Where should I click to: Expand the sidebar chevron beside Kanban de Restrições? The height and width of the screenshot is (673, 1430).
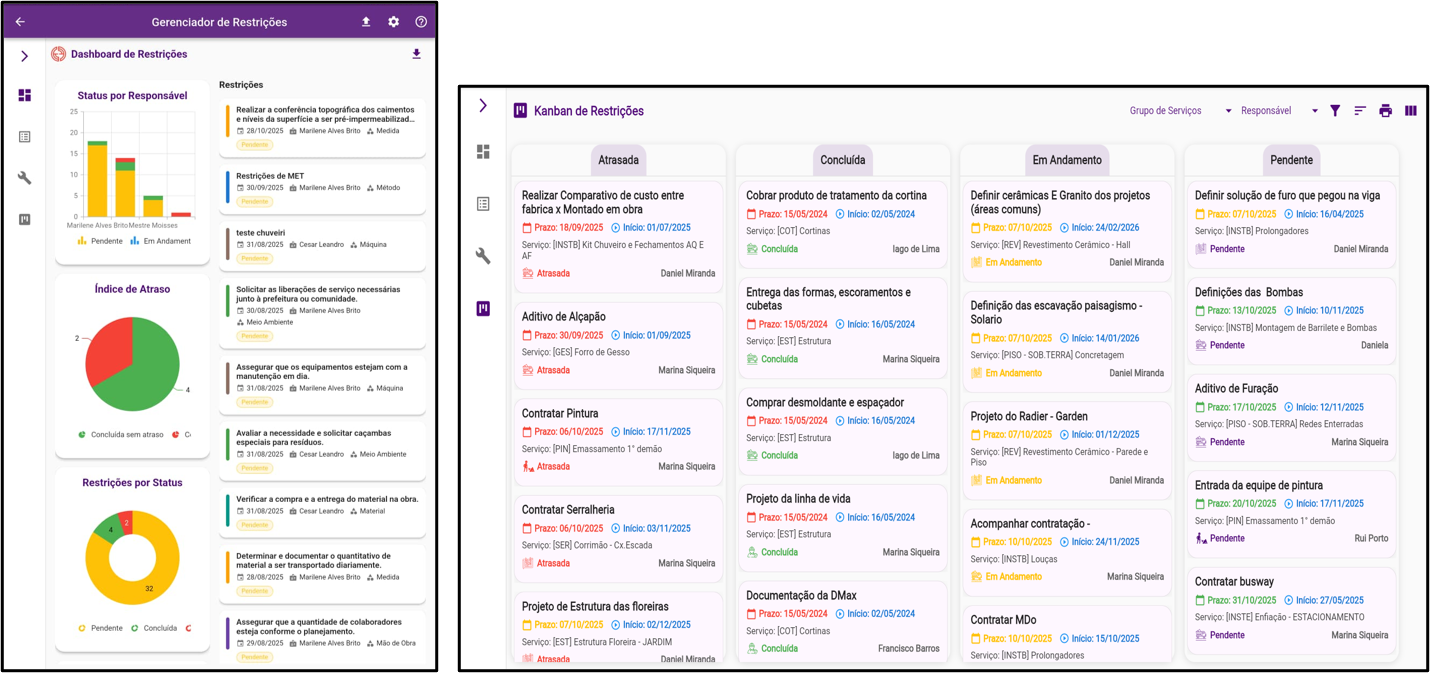(483, 105)
